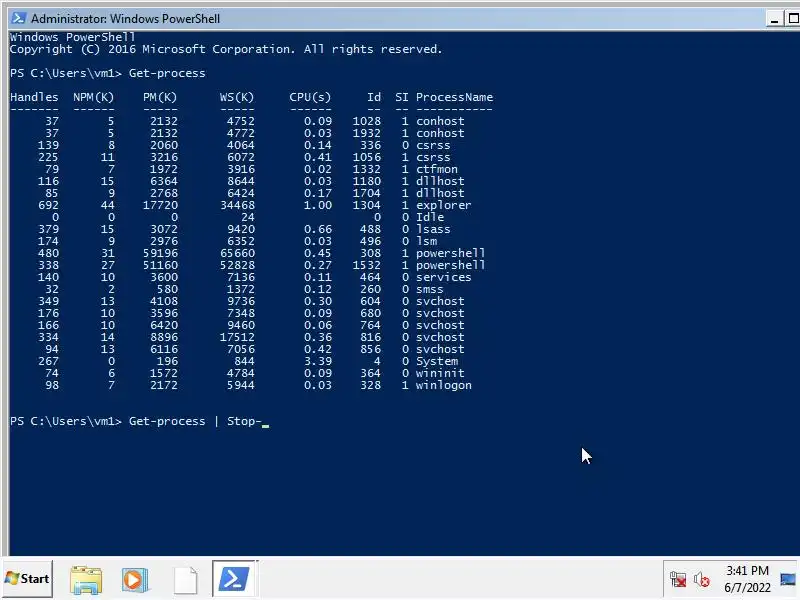Click the muted speaker tray icon
Image resolution: width=800 pixels, height=600 pixels.
pos(702,580)
